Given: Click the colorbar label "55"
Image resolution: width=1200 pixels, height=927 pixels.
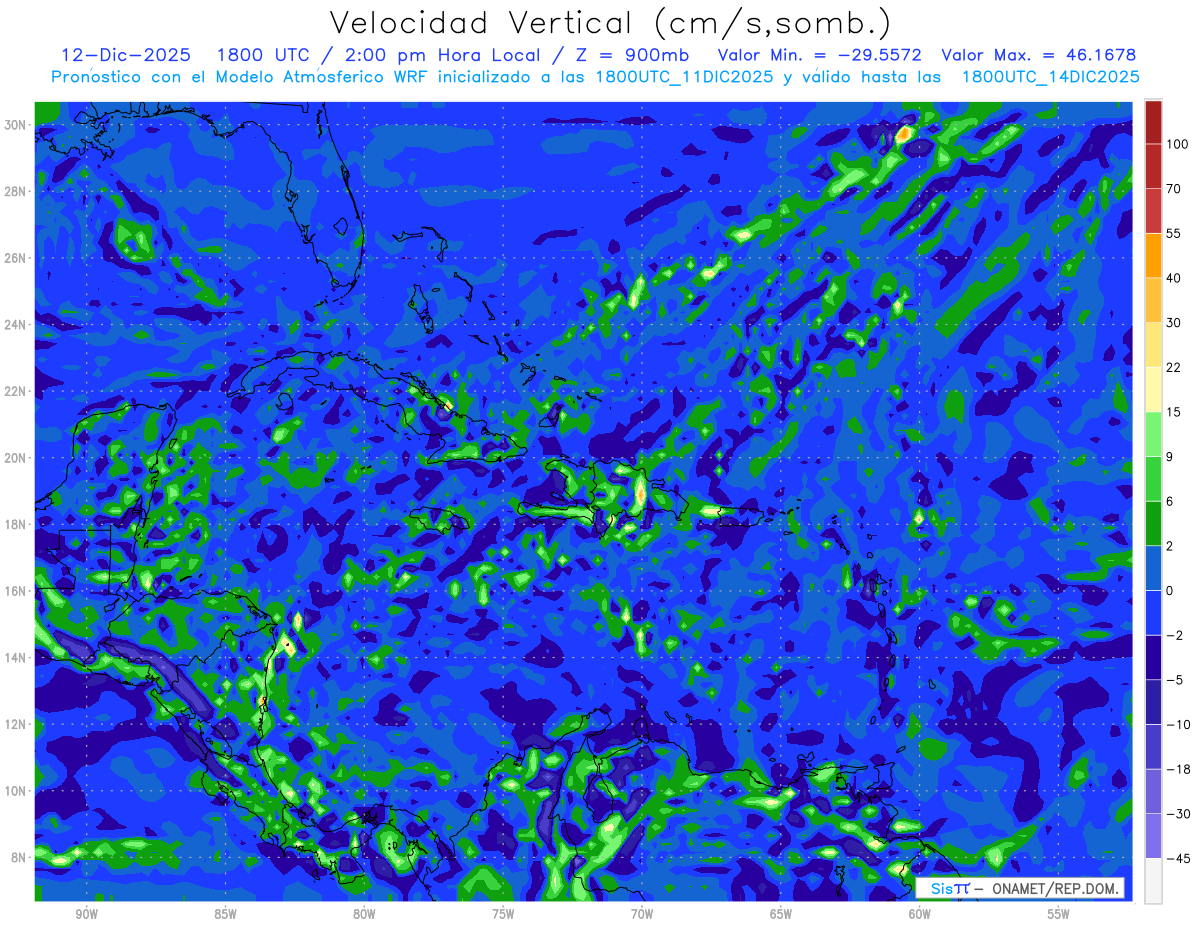Looking at the screenshot, I should tap(1174, 233).
